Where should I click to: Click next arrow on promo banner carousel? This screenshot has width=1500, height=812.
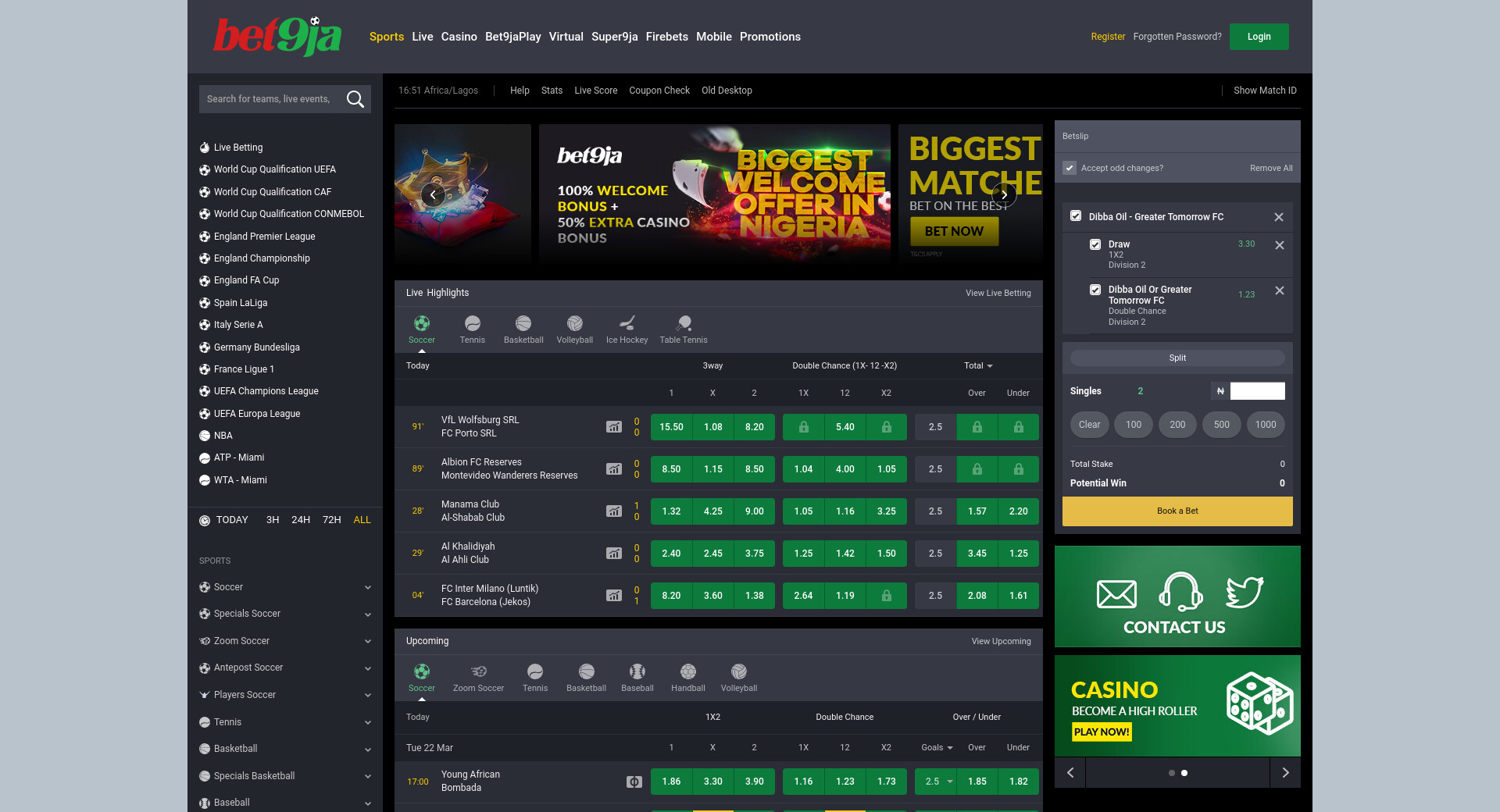coord(1004,194)
